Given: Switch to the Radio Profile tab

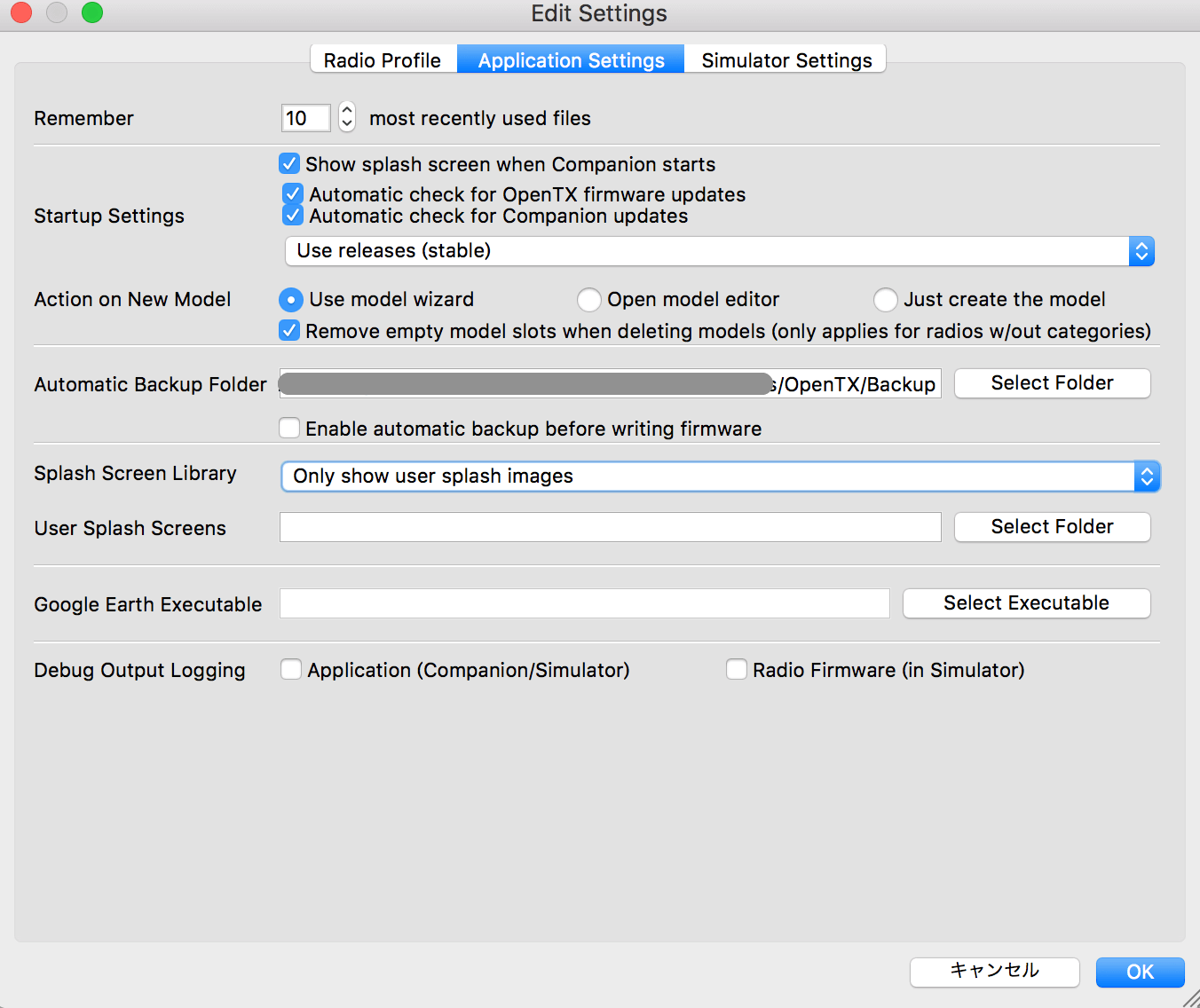Looking at the screenshot, I should (382, 60).
